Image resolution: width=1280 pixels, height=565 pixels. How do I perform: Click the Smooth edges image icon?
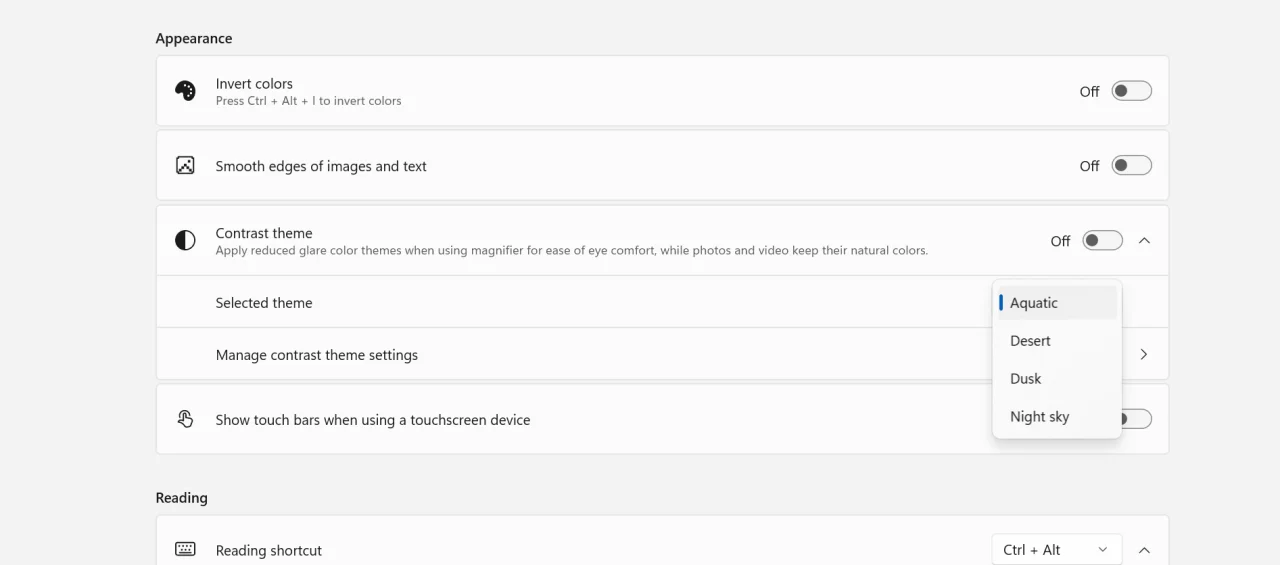(185, 166)
